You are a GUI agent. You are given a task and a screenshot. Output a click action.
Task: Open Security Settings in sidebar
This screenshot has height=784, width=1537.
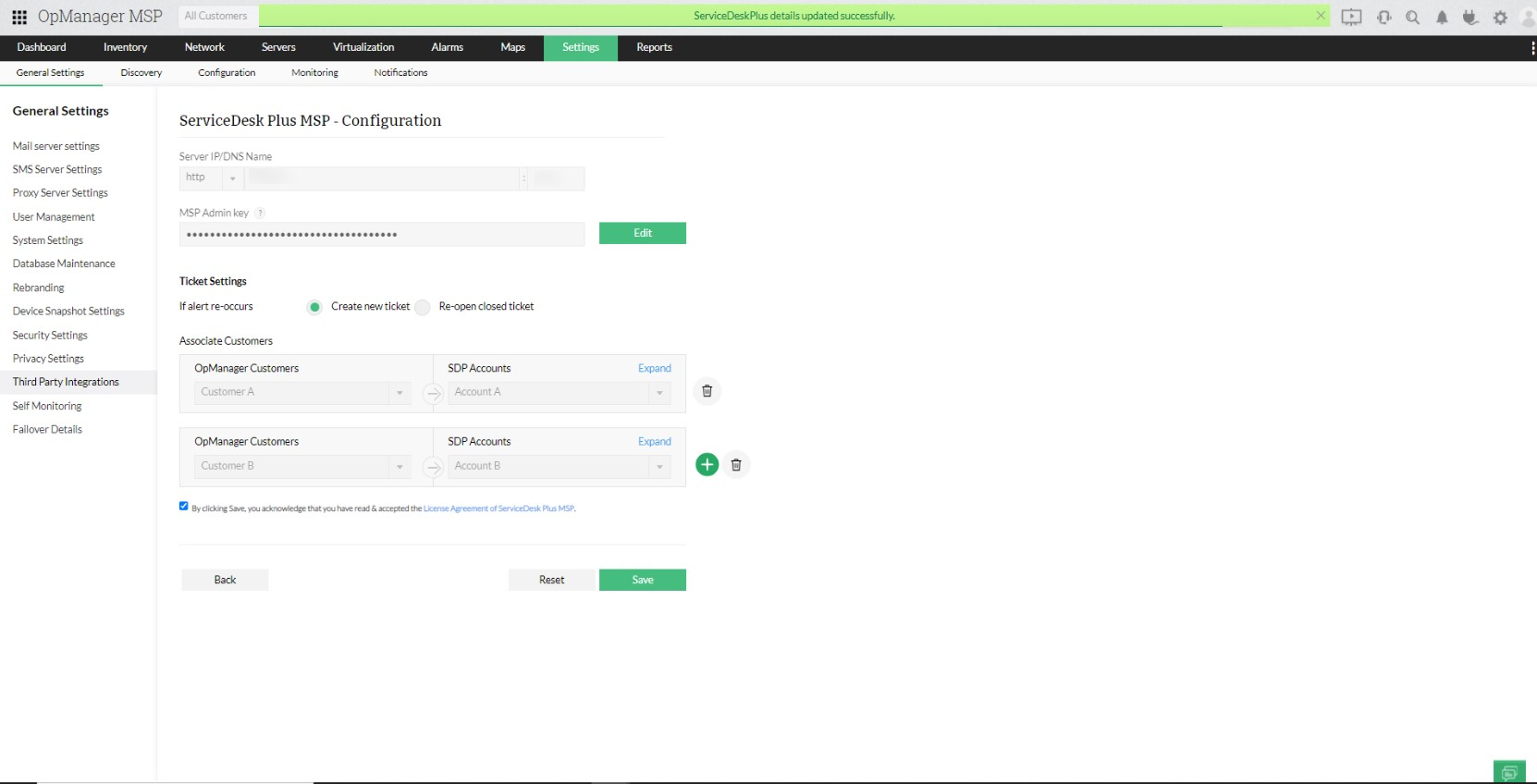pos(50,335)
